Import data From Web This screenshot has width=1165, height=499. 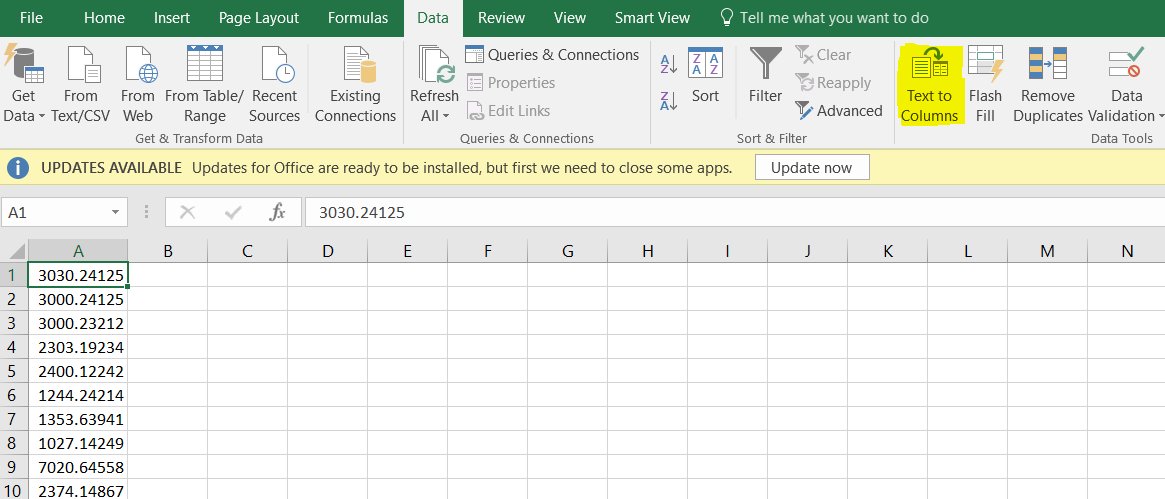pos(138,84)
